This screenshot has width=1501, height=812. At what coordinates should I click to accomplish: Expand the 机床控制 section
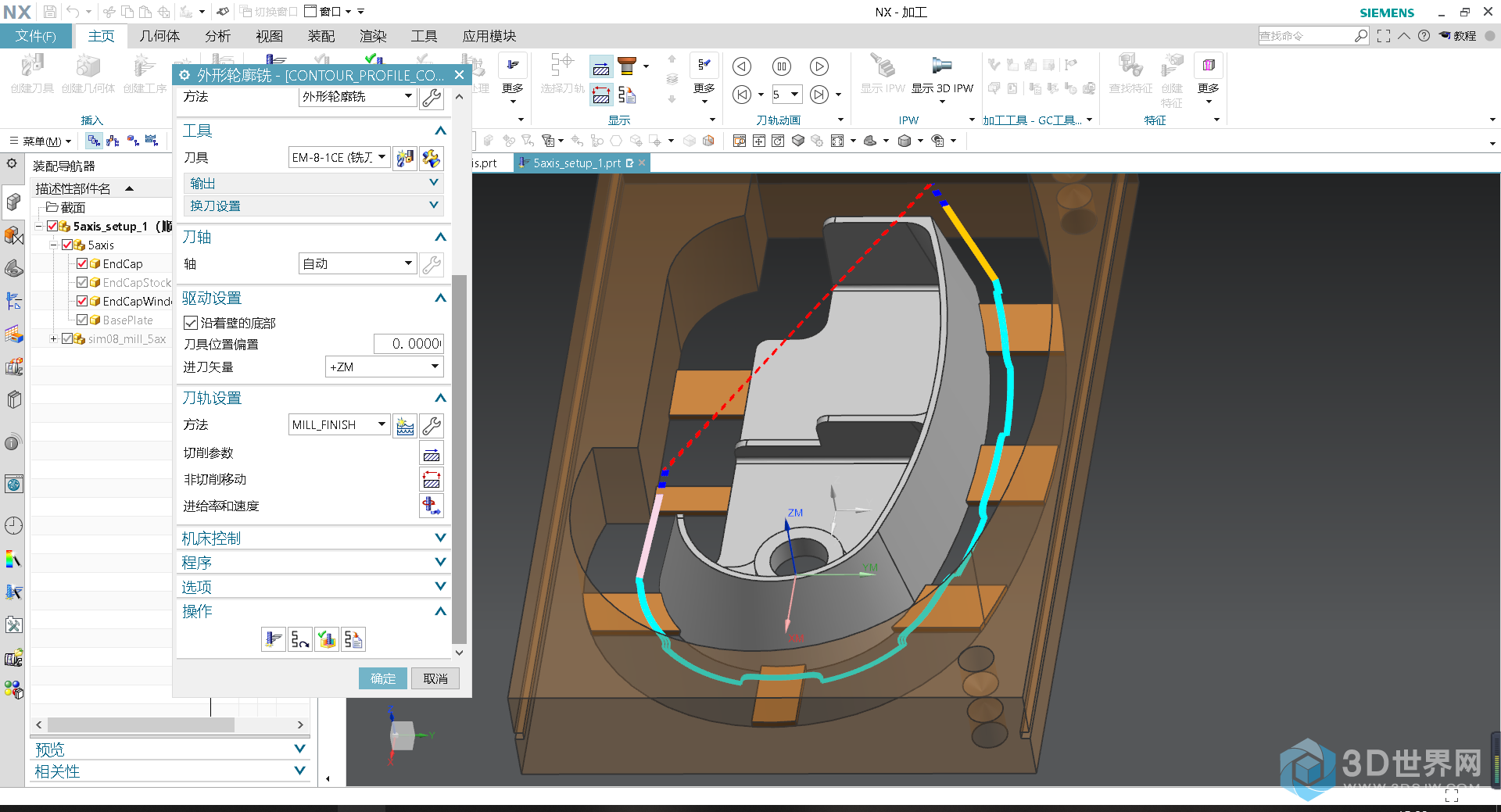[x=314, y=538]
